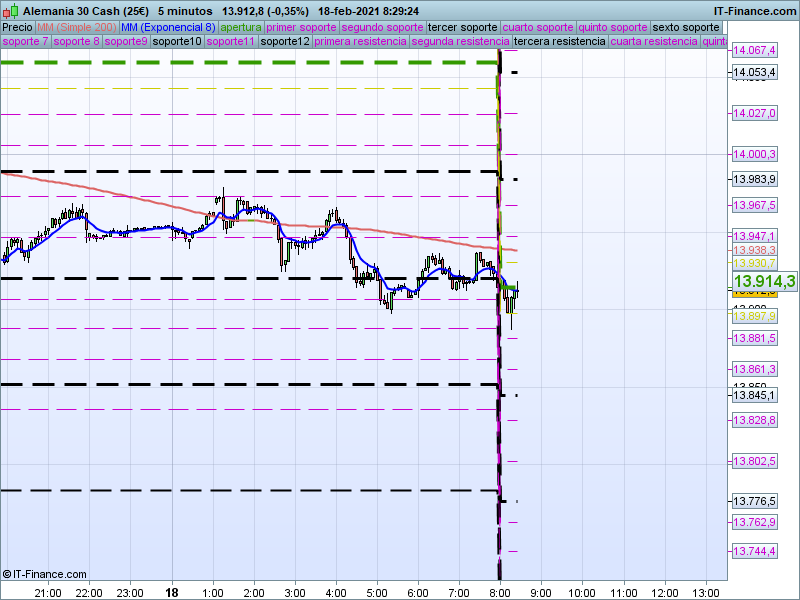Click the 5 minutos timeframe text in header

pos(185,9)
